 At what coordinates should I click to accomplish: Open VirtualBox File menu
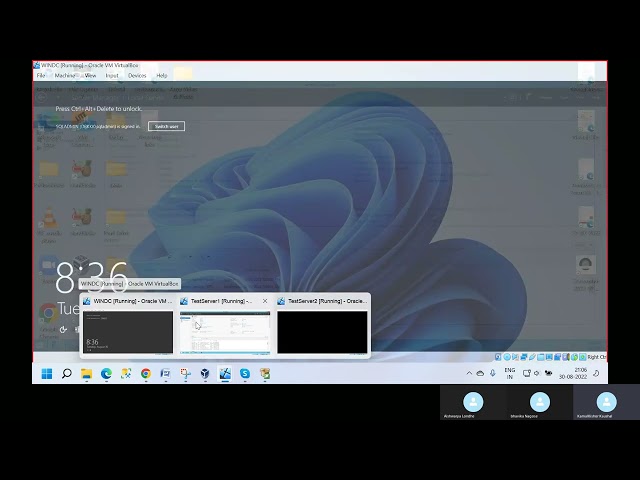click(x=41, y=76)
